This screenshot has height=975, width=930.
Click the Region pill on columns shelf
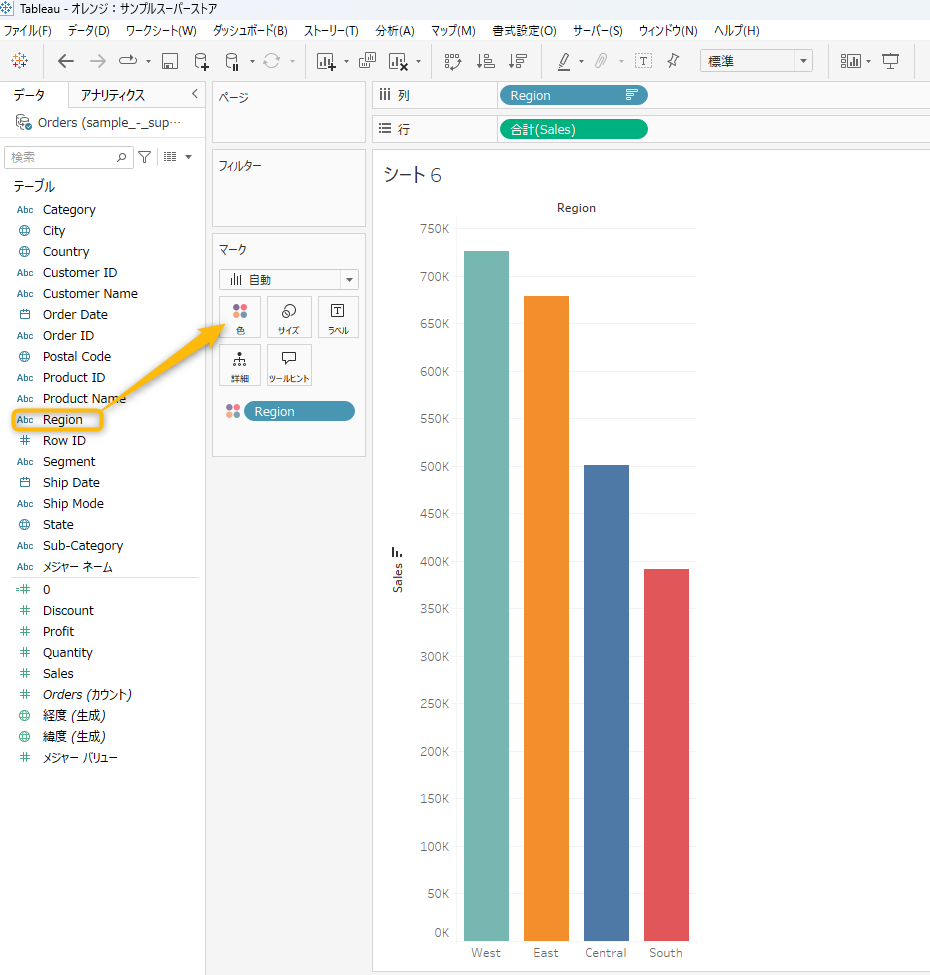tap(572, 96)
